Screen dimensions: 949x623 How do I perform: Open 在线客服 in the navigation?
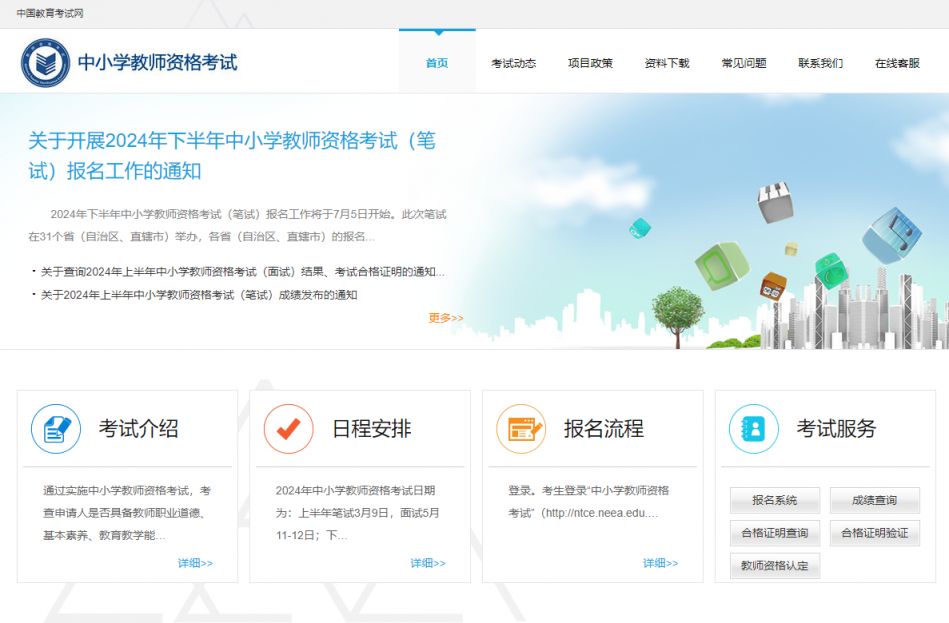pos(898,63)
